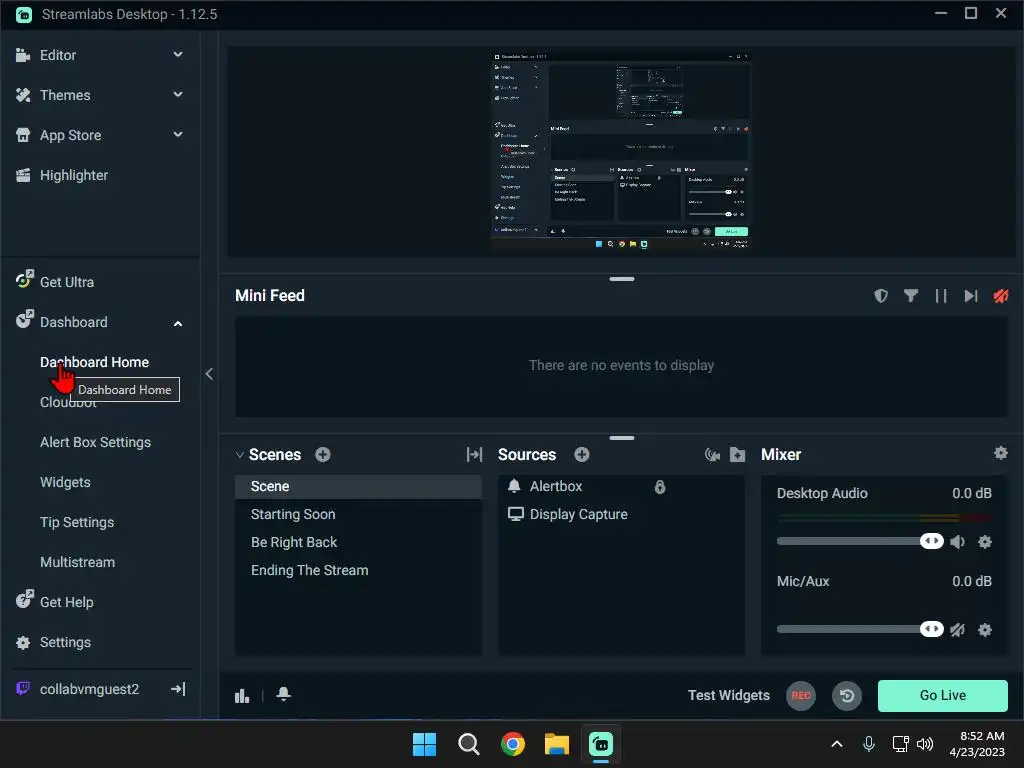The height and width of the screenshot is (768, 1024).
Task: Select the Ending The Stream scene
Action: coord(358,571)
